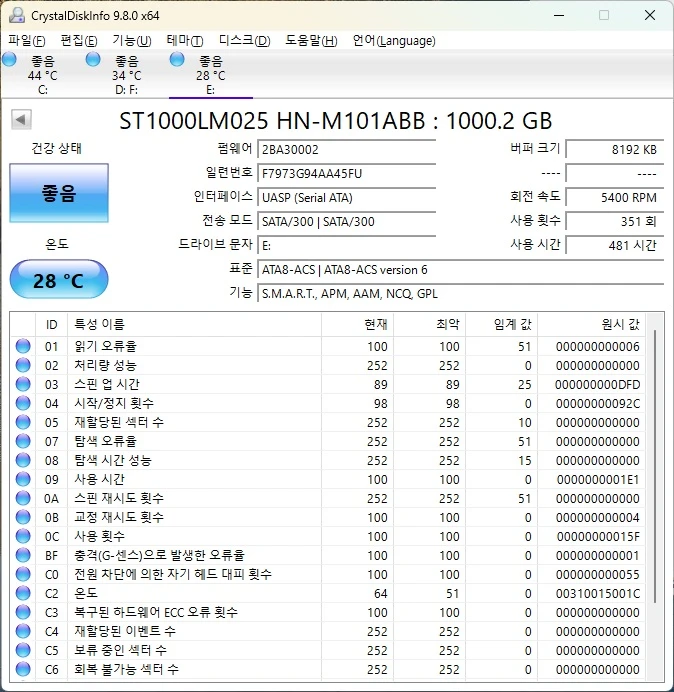
Task: Open the 편집(E) menu
Action: point(79,41)
